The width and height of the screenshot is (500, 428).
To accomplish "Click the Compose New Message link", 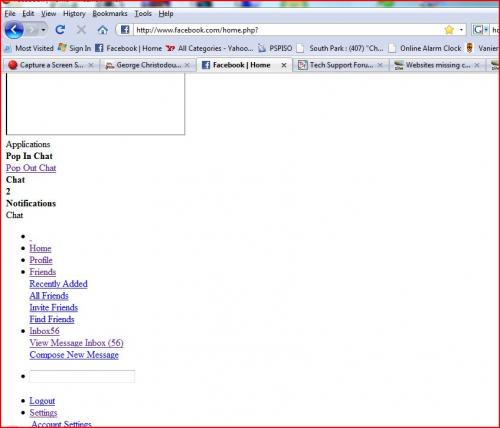I will pyautogui.click(x=74, y=355).
